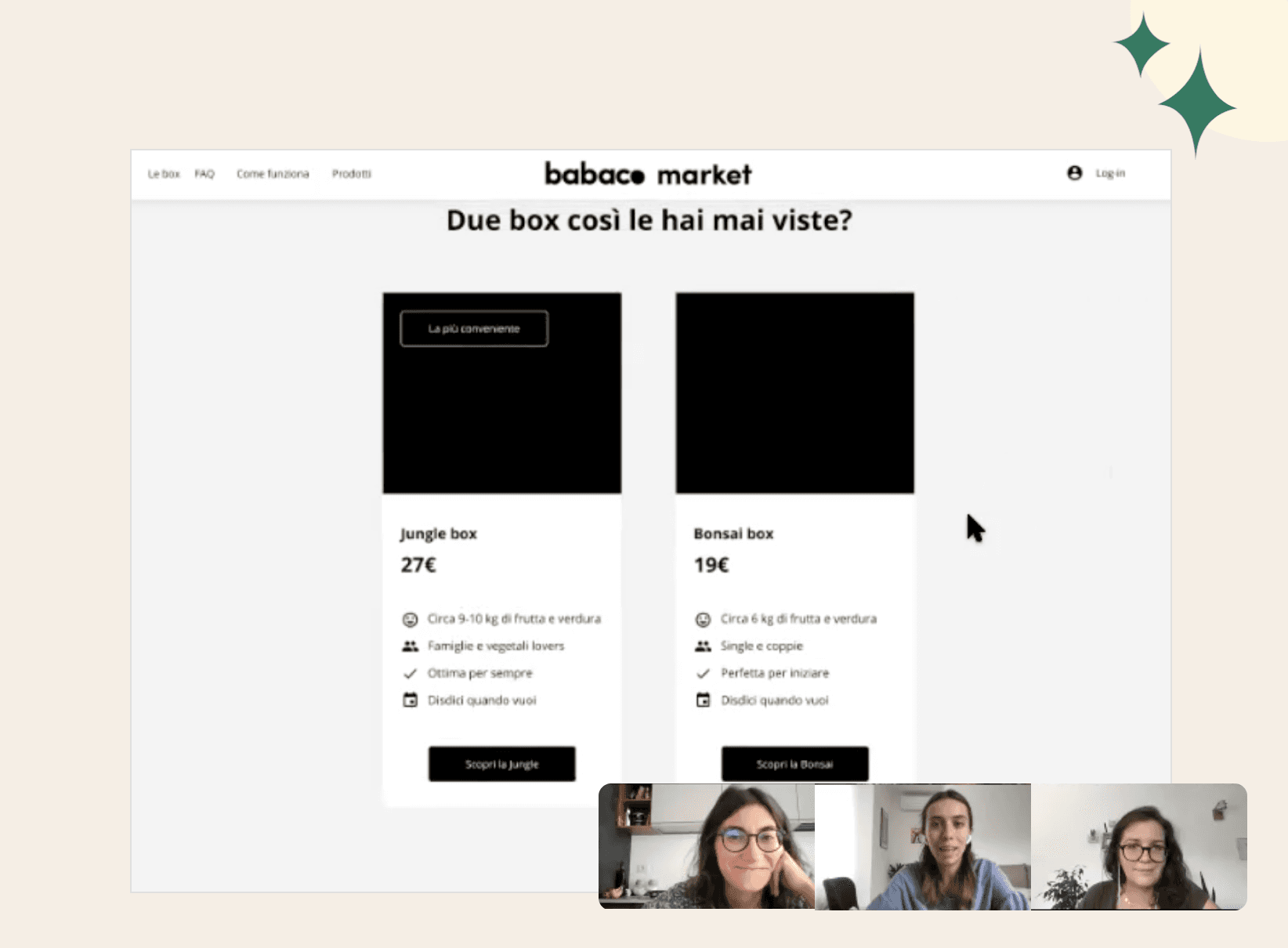Click the people icon beside Single e coppie
The width and height of the screenshot is (1288, 948).
(x=703, y=646)
